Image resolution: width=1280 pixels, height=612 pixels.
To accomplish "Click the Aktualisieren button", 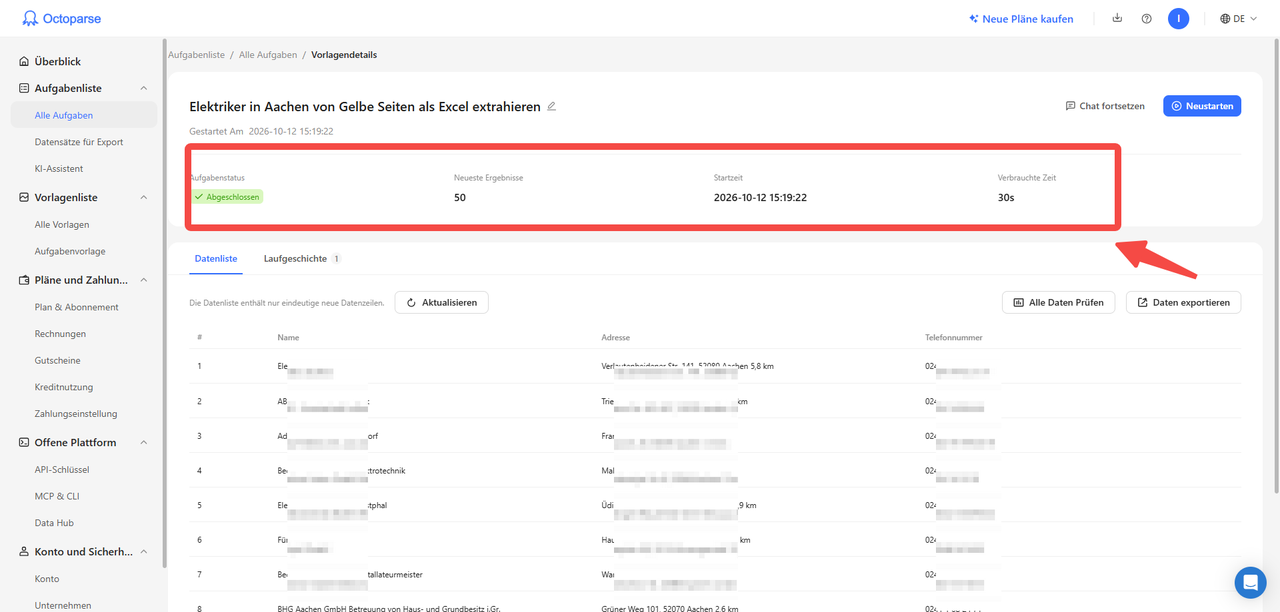I will (442, 302).
